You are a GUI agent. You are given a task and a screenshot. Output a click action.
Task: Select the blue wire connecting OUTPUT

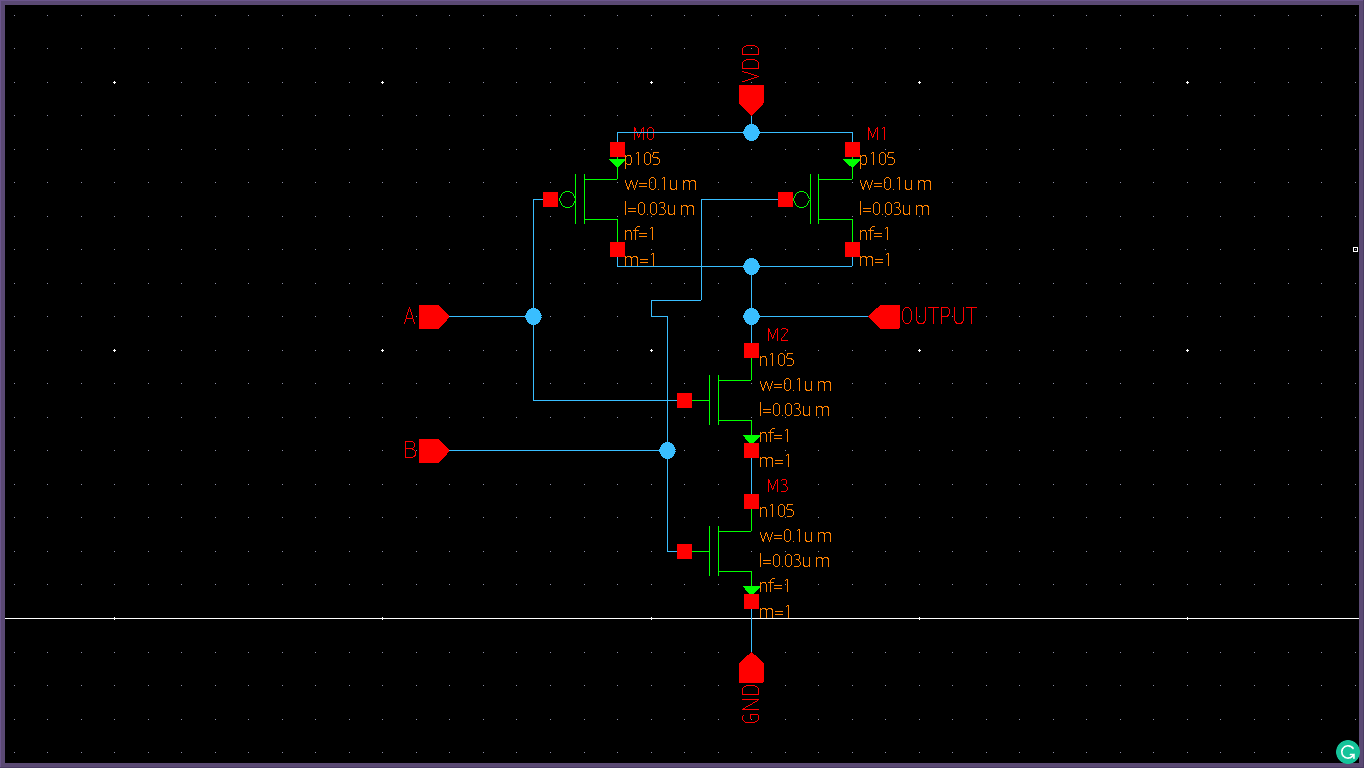pyautogui.click(x=820, y=317)
